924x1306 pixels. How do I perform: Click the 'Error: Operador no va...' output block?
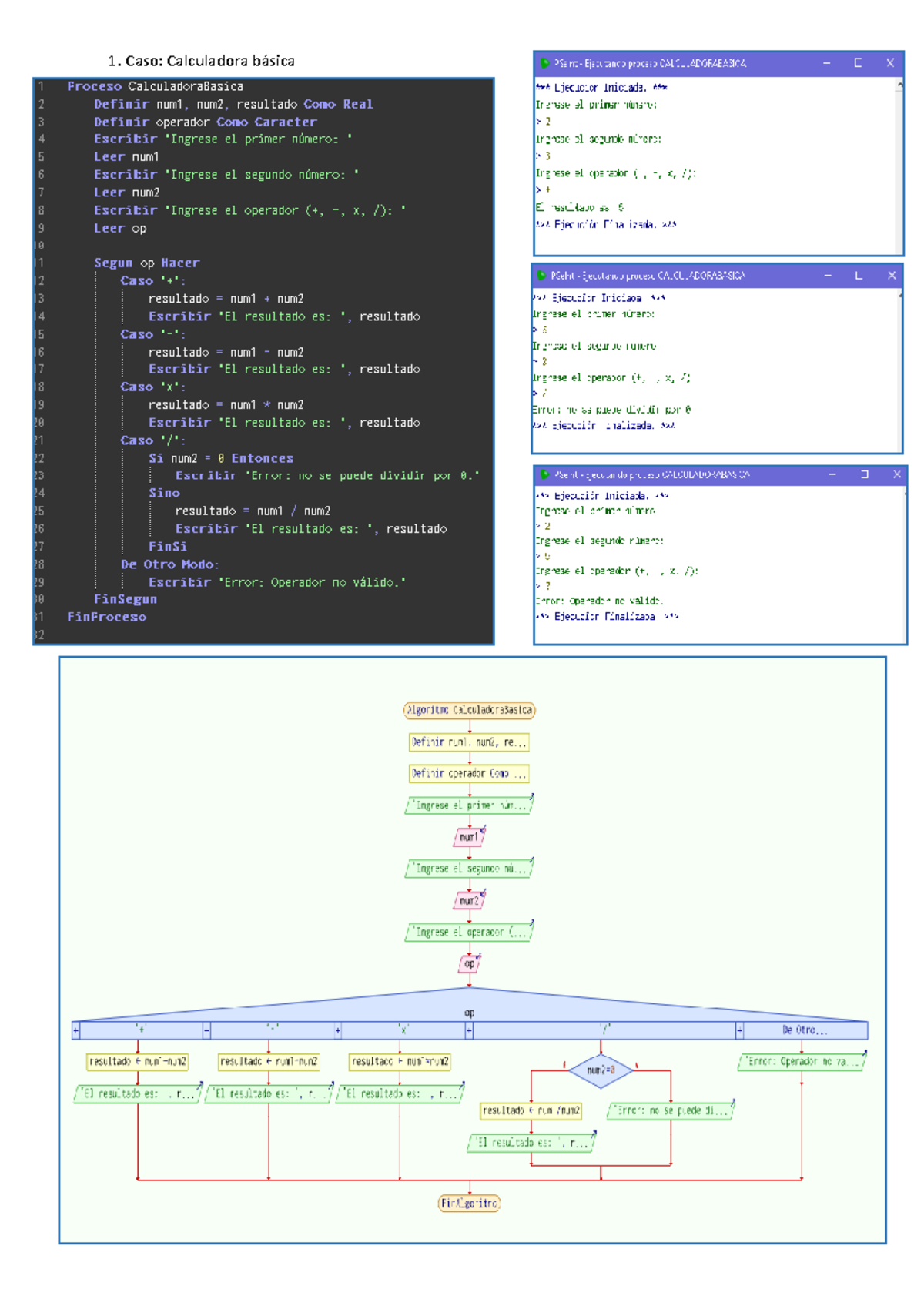tap(801, 1062)
